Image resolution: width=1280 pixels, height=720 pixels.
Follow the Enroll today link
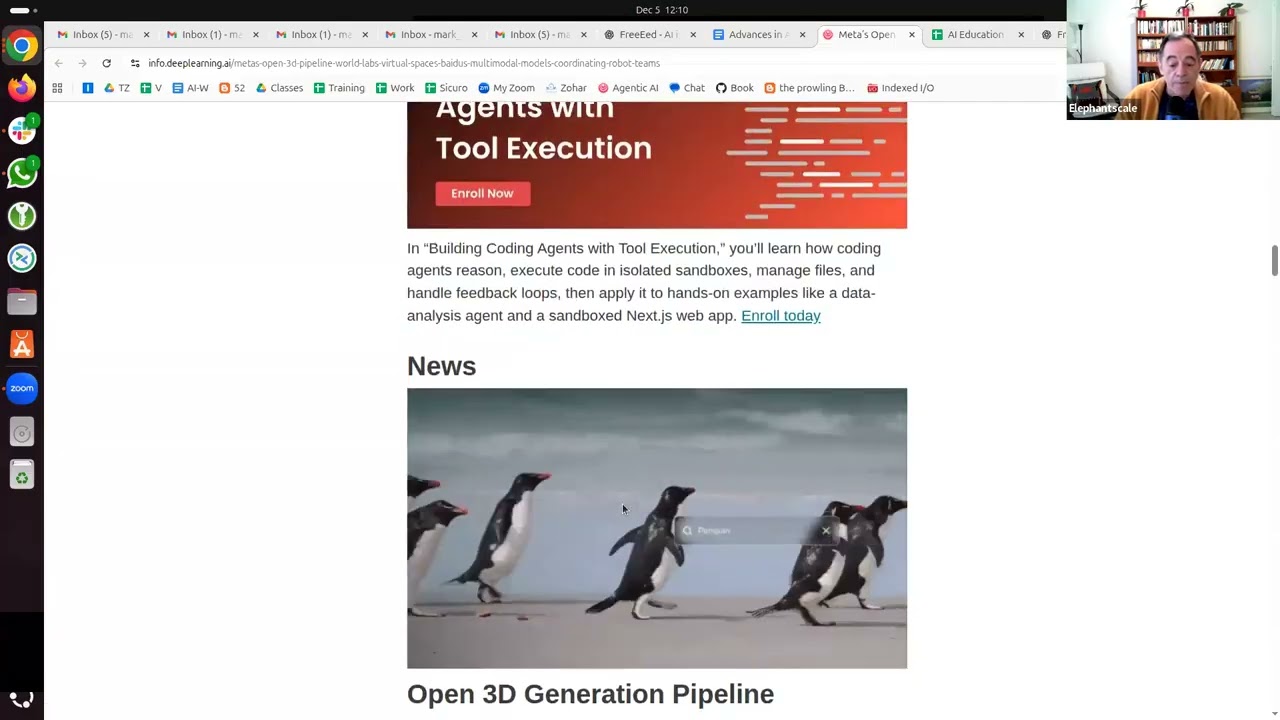[780, 315]
